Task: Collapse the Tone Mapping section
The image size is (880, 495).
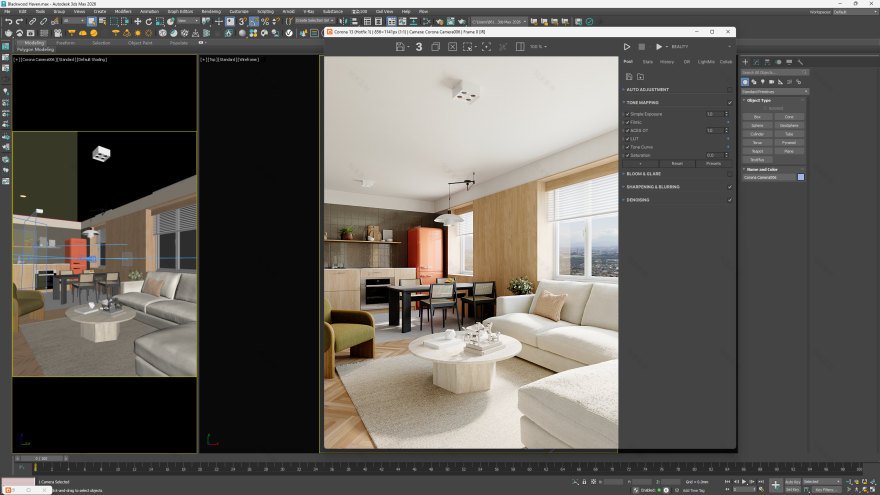Action: click(x=624, y=103)
